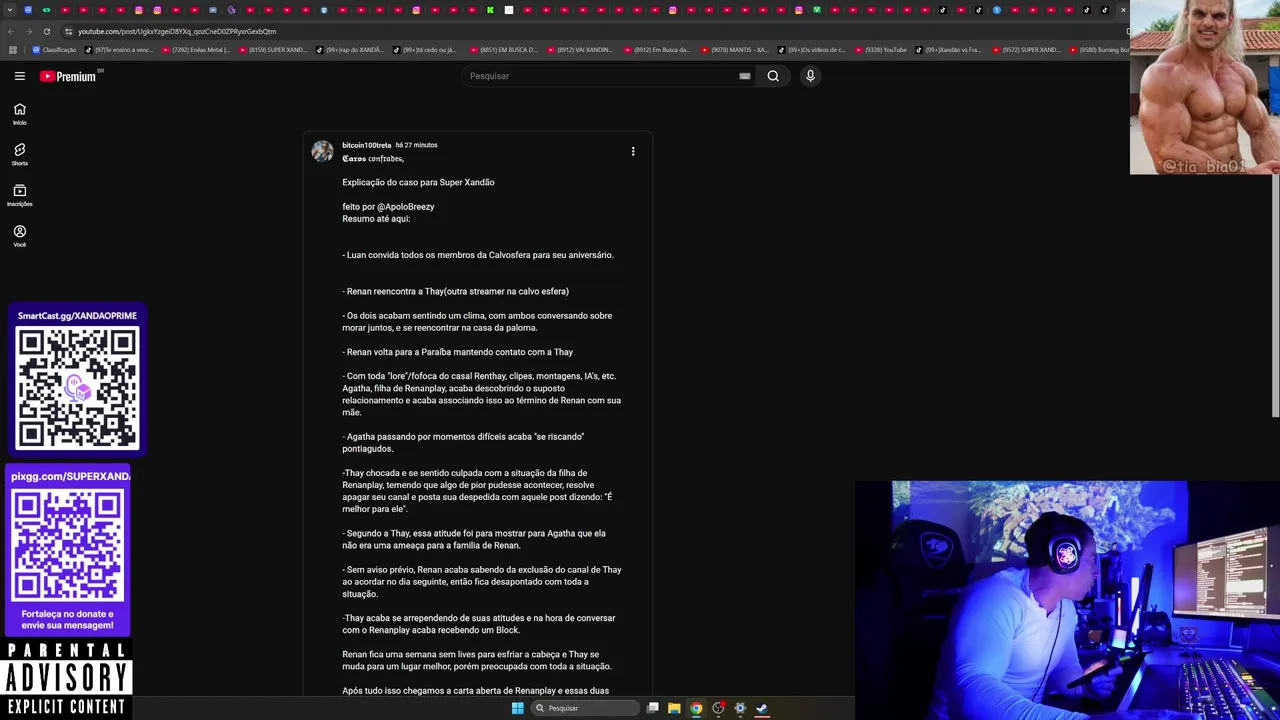Click the Windows taskbar Pesquisar search box

pos(585,708)
